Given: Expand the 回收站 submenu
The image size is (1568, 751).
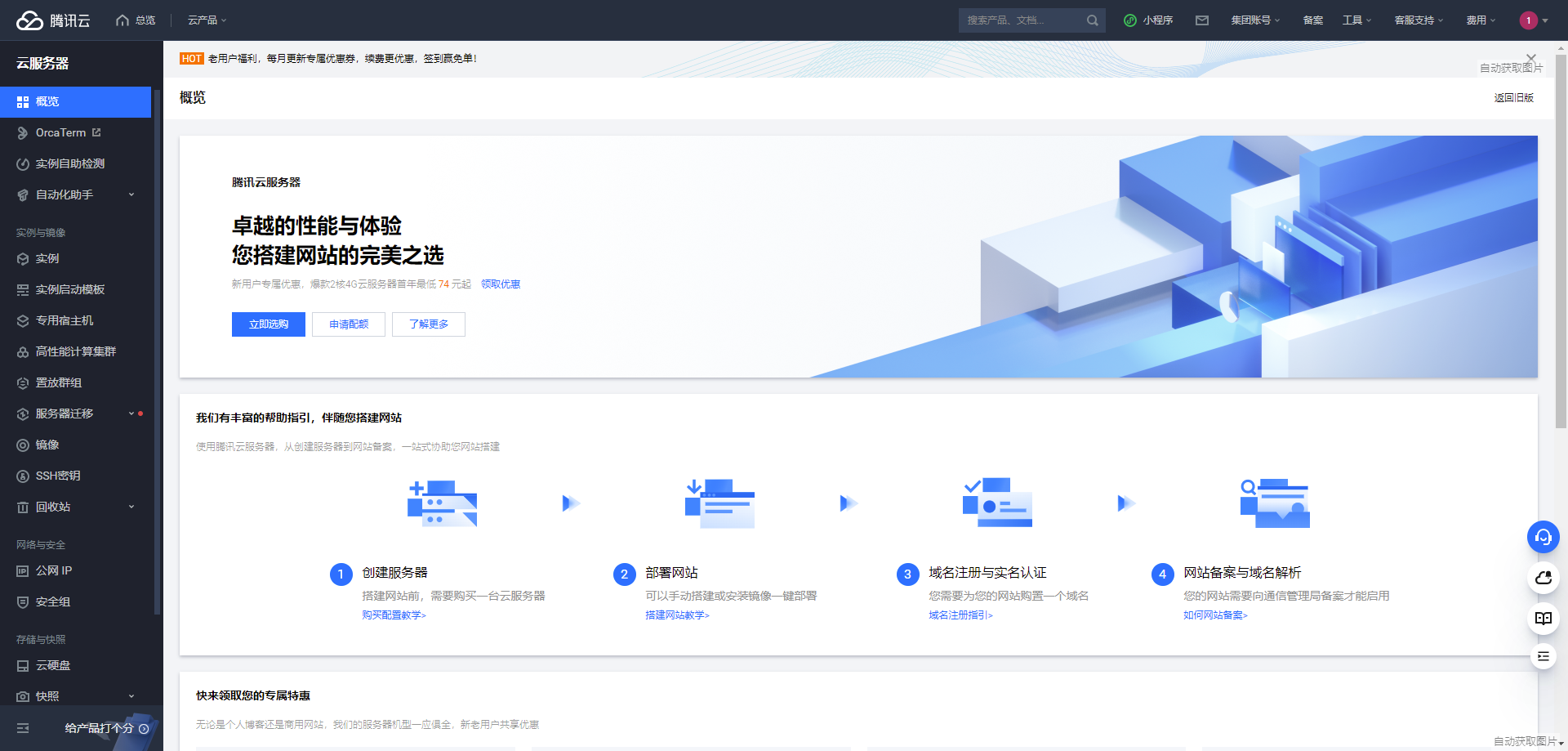Looking at the screenshot, I should [131, 507].
